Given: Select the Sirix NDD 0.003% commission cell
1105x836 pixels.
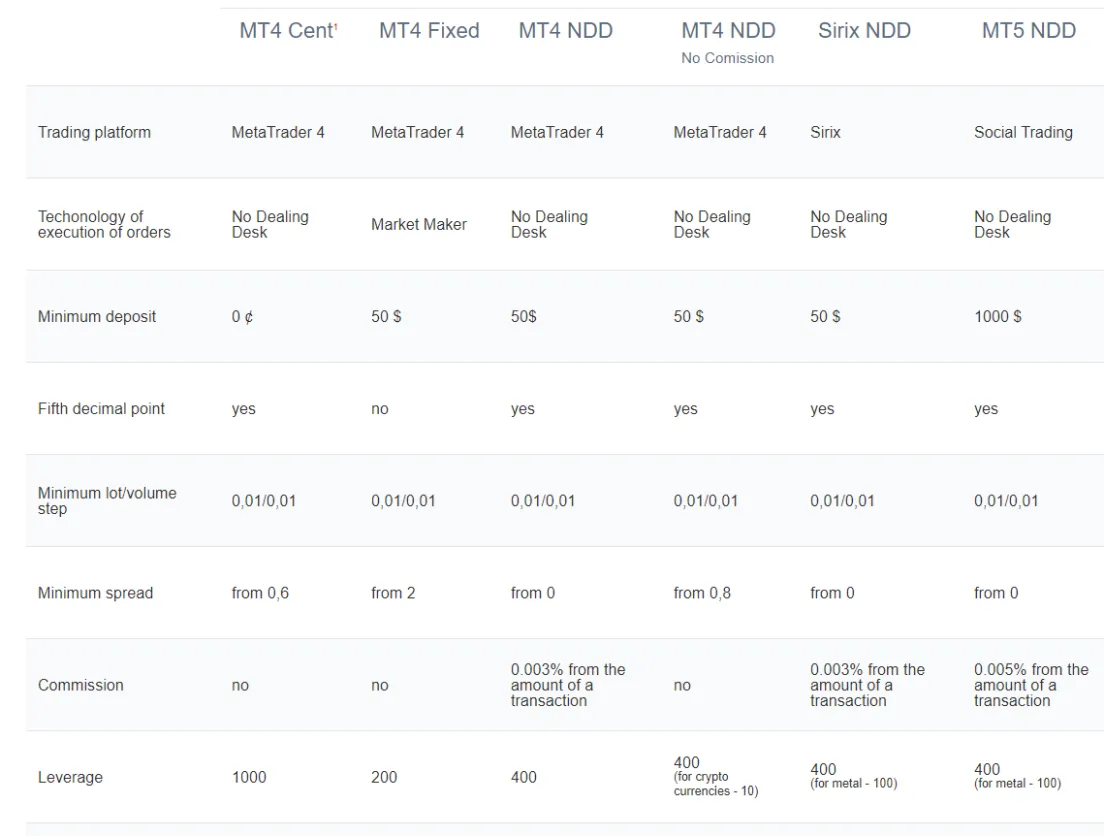Looking at the screenshot, I should point(868,685).
